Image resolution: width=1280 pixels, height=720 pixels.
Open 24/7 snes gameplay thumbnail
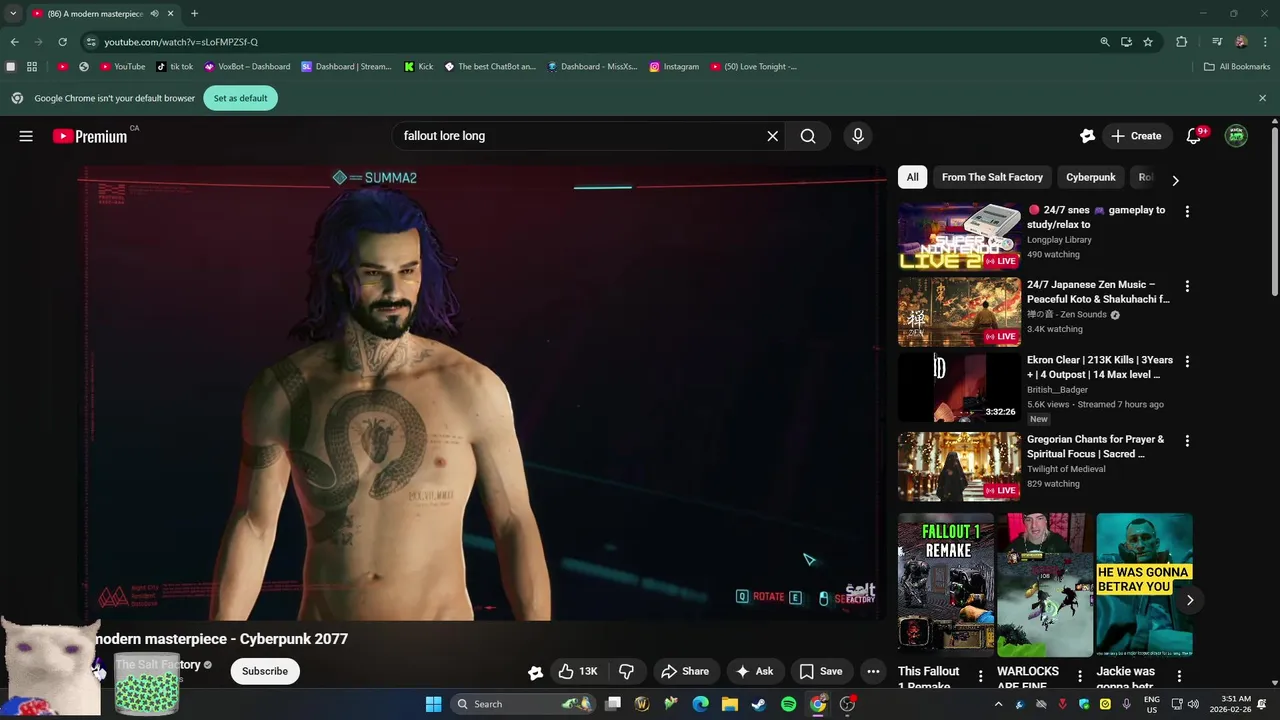[x=959, y=237]
